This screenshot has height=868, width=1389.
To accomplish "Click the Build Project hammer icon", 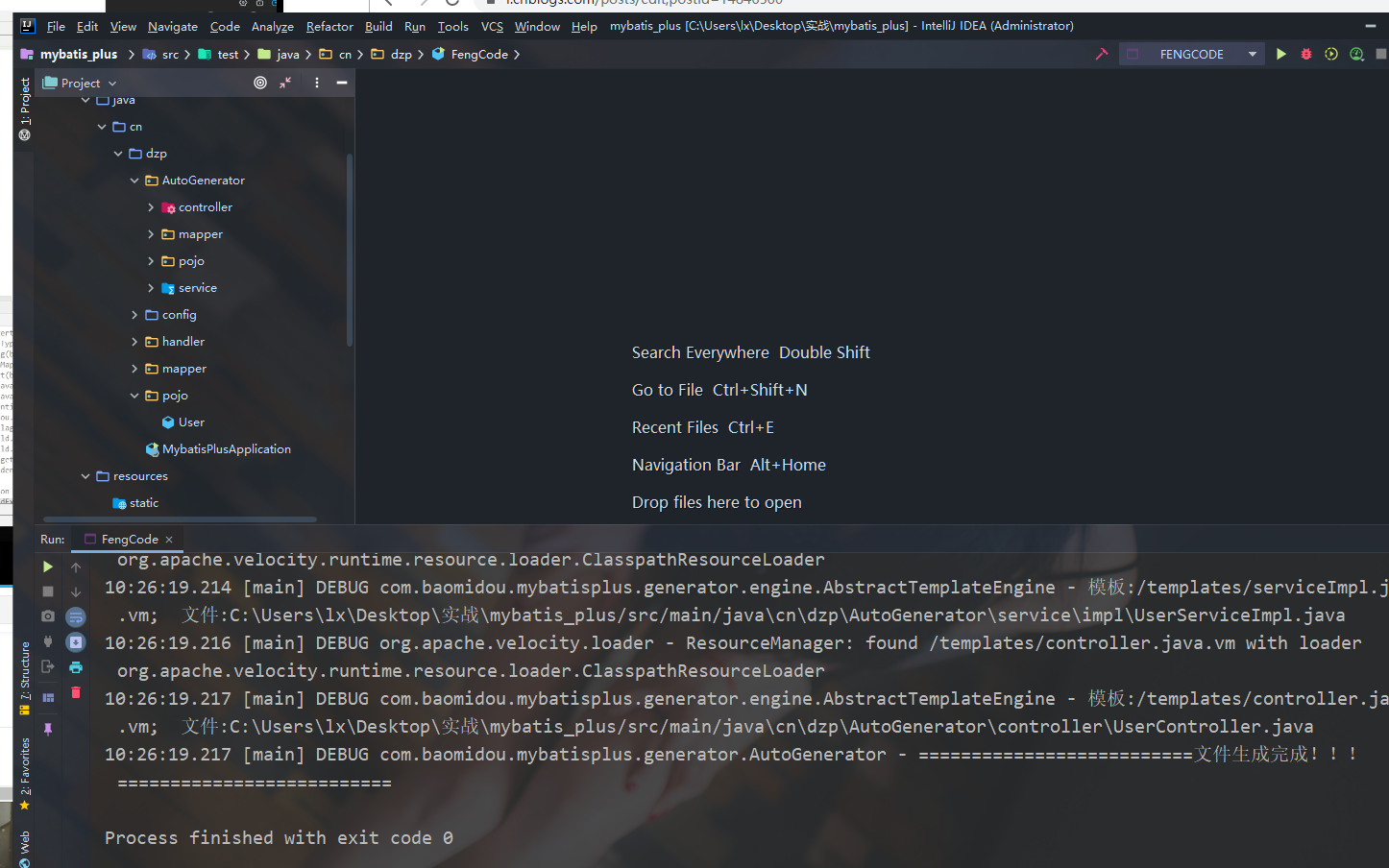I will click(1102, 54).
